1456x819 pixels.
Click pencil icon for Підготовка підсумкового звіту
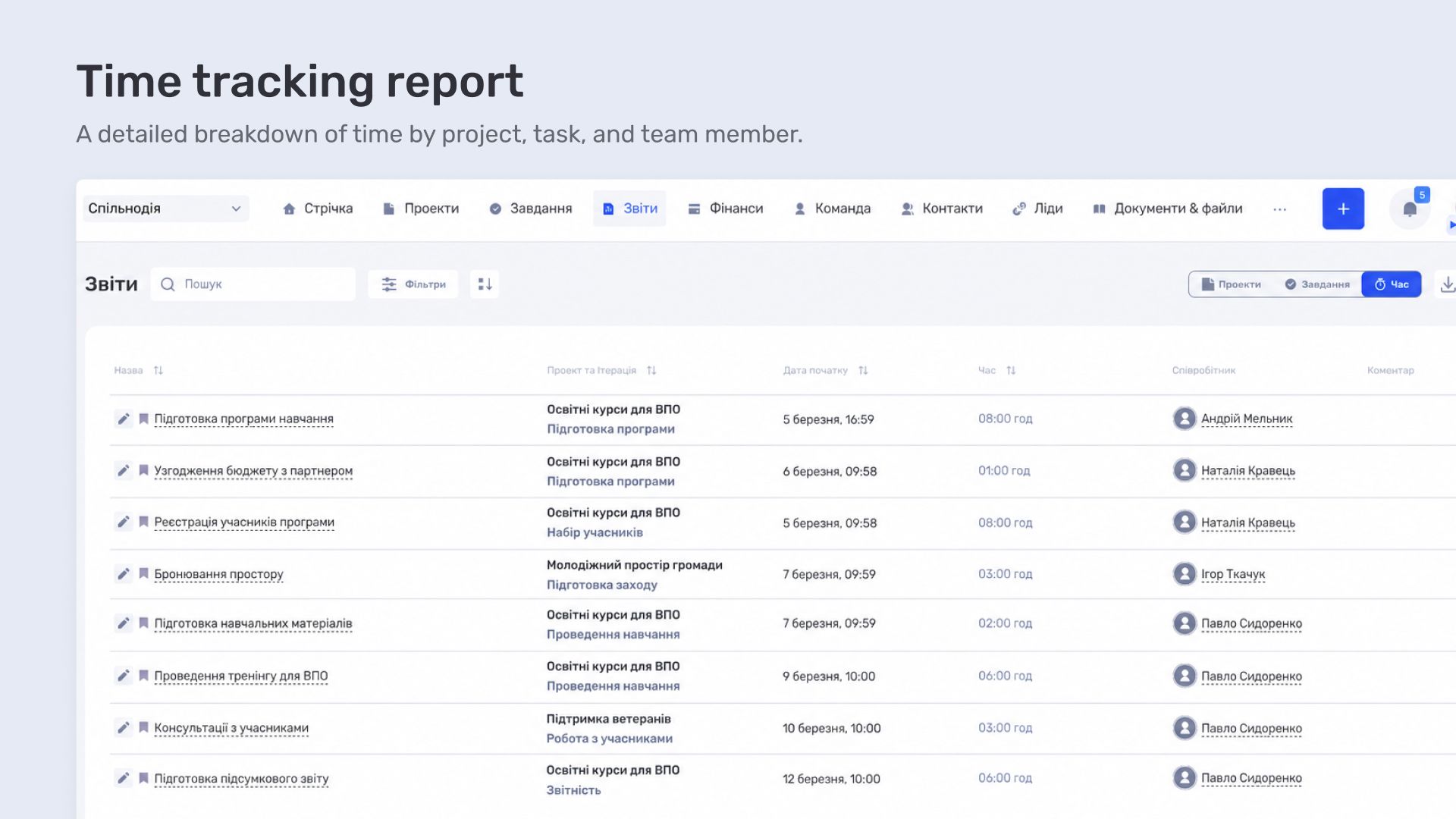click(123, 778)
